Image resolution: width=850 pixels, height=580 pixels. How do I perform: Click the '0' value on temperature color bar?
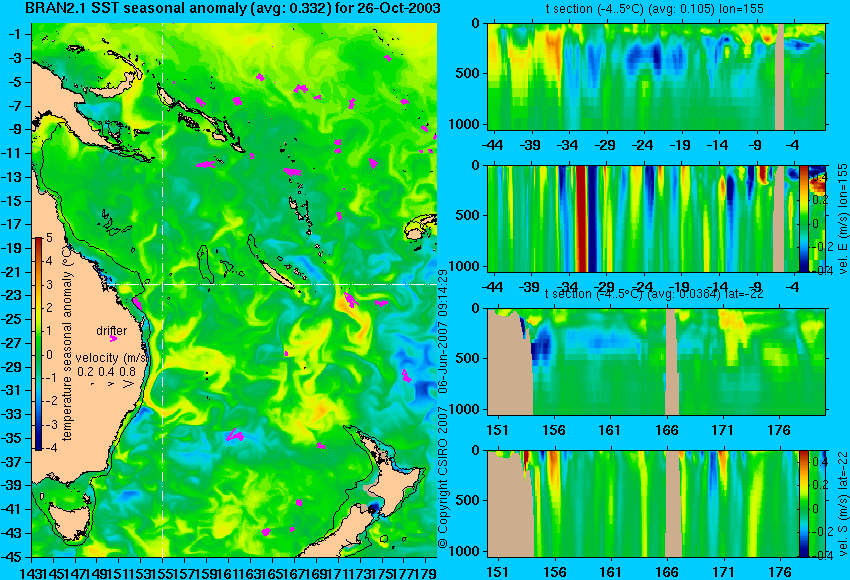49,355
